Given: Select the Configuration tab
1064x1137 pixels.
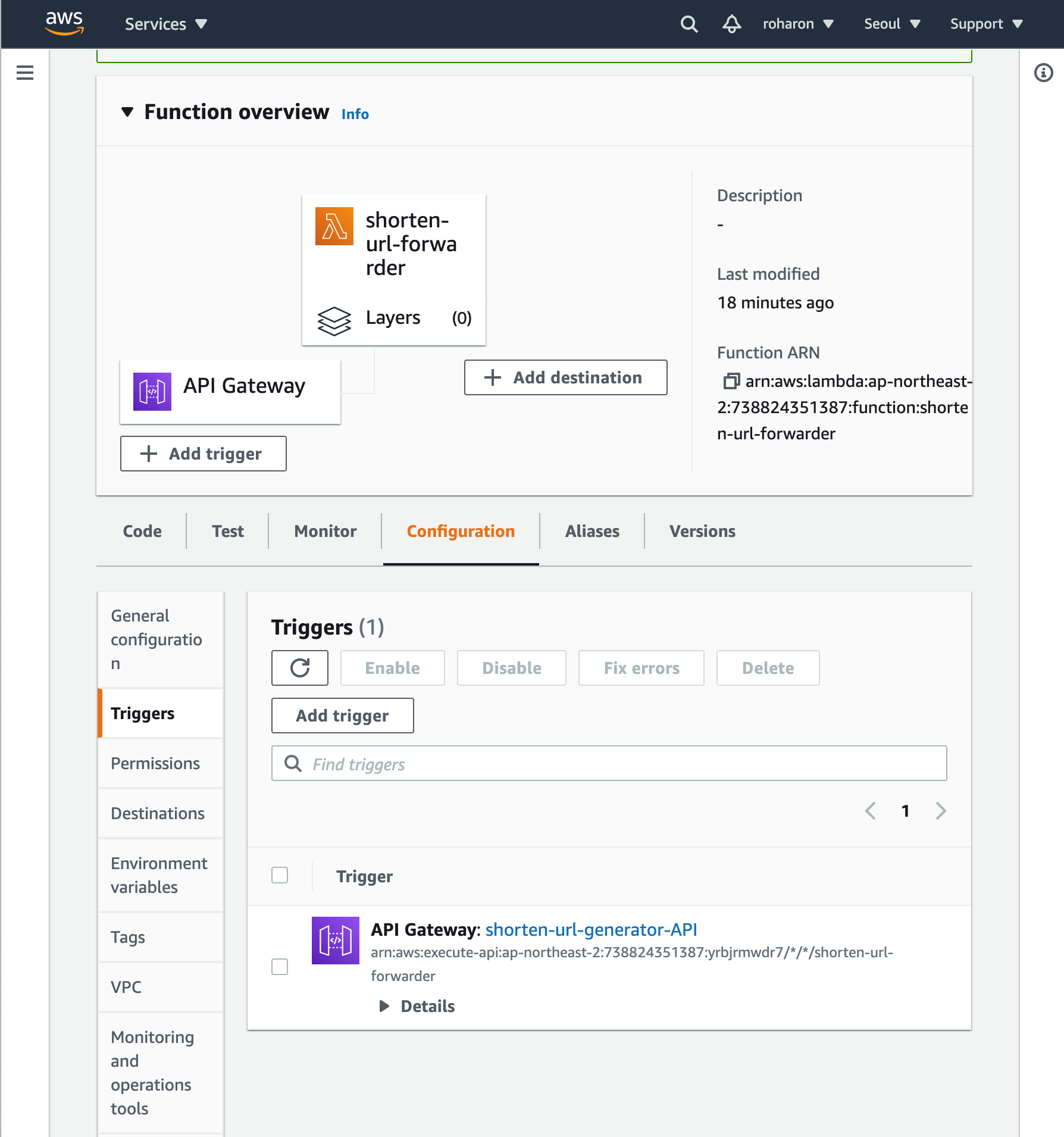Looking at the screenshot, I should point(461,531).
